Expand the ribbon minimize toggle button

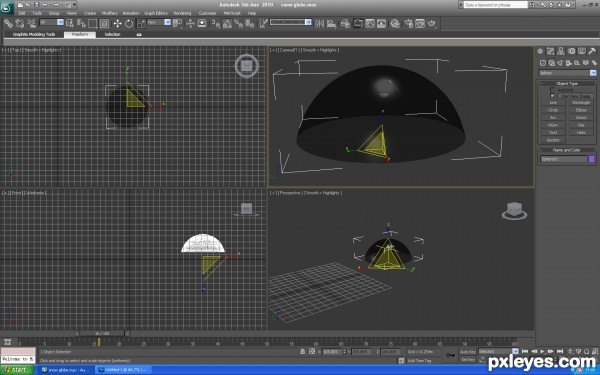[x=139, y=34]
